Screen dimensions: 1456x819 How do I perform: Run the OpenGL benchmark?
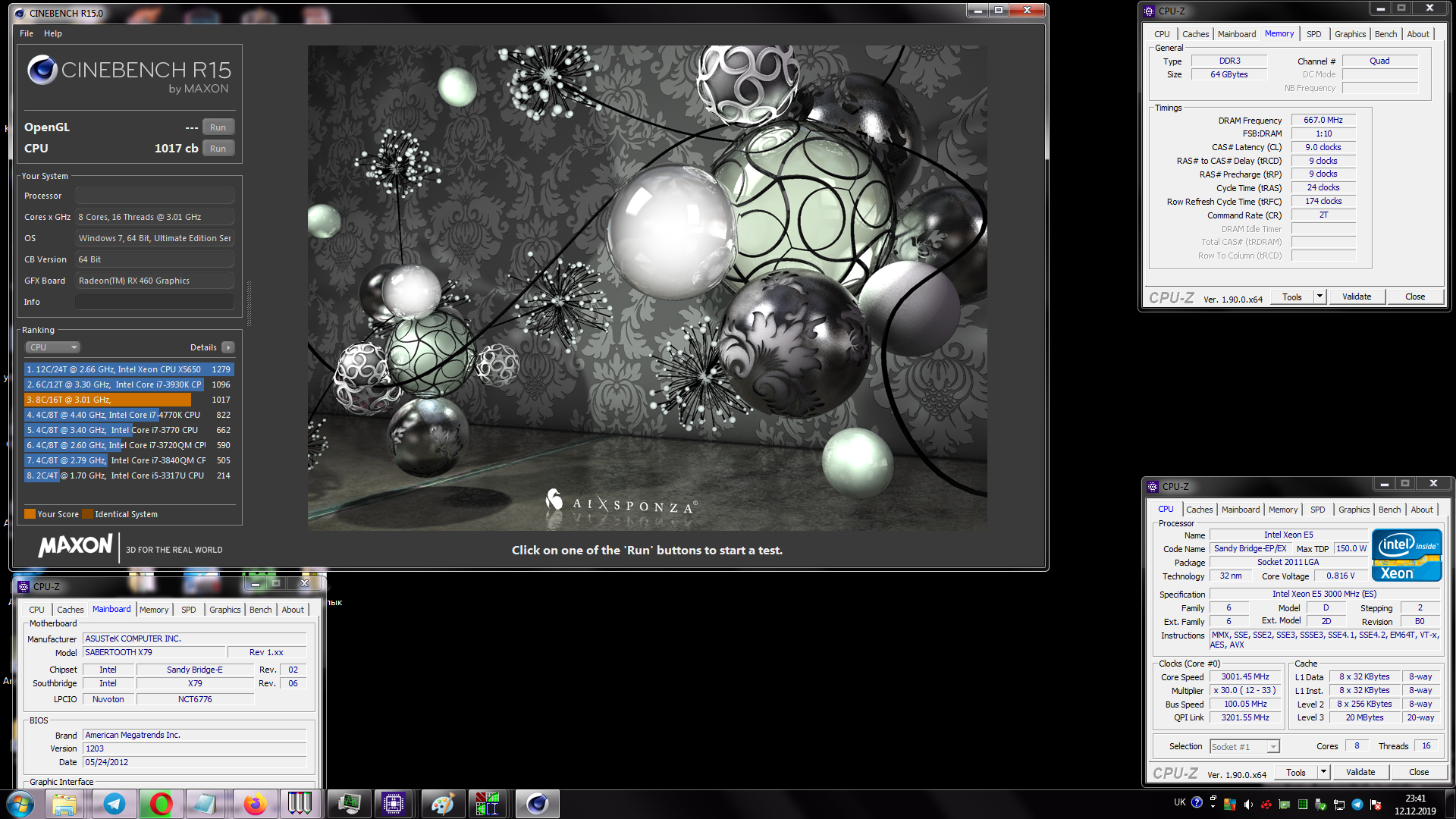218,127
